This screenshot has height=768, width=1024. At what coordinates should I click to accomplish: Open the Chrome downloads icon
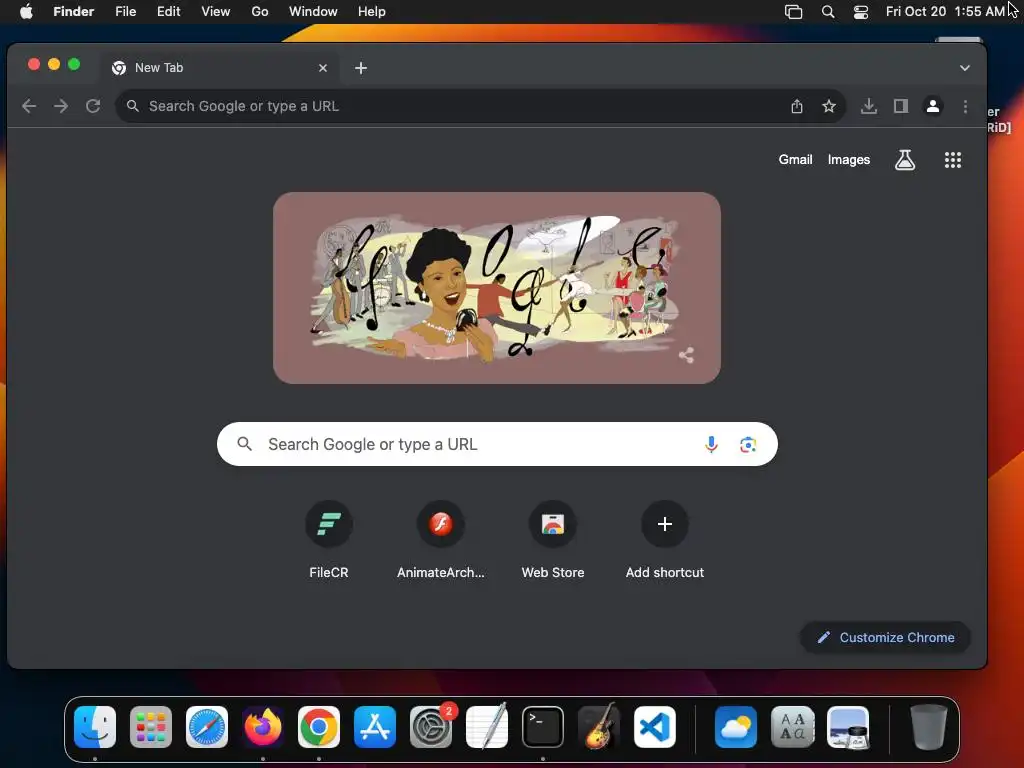[x=869, y=106]
